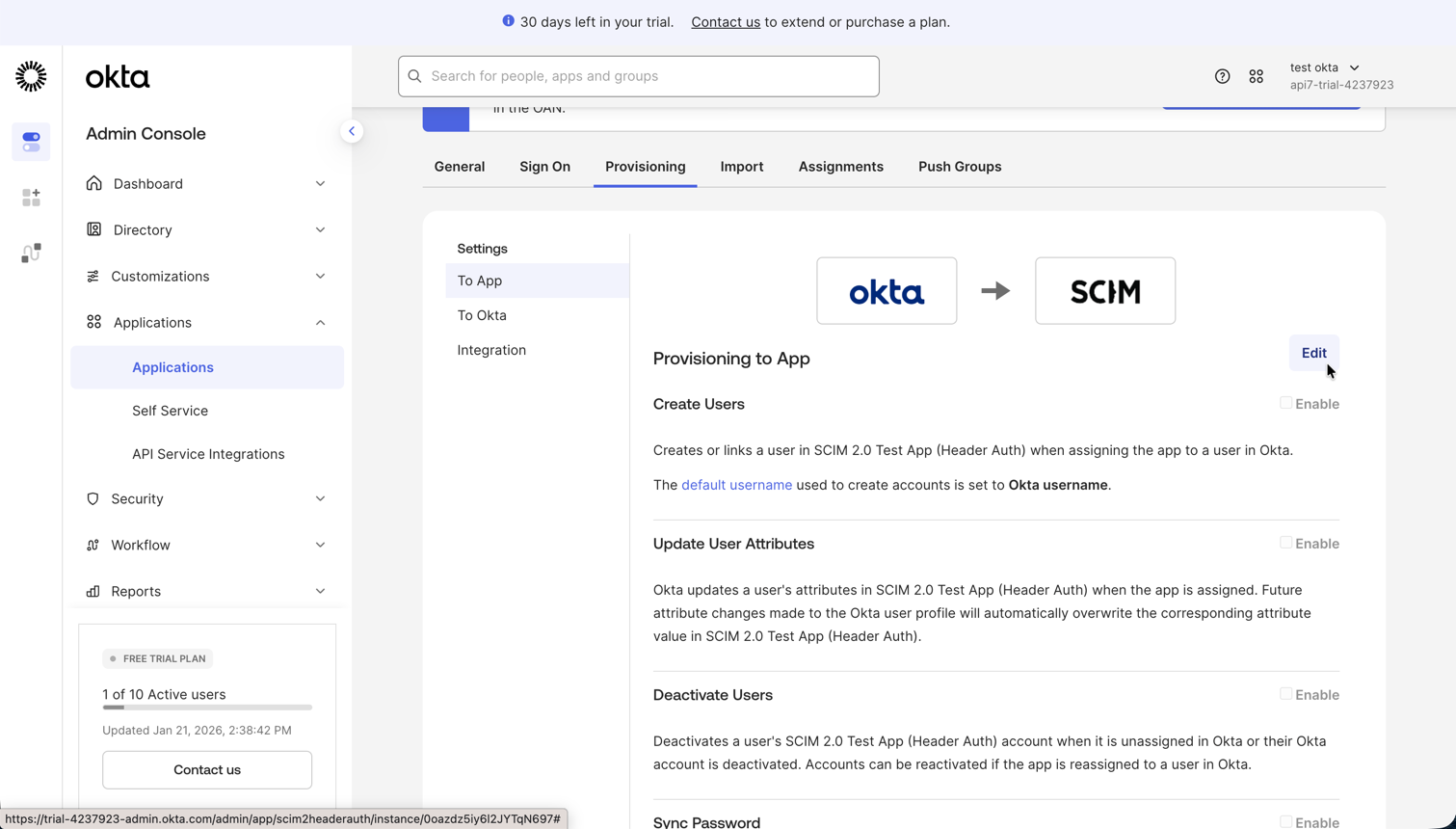
Task: Enable the Create Users checkbox
Action: [x=1285, y=403]
